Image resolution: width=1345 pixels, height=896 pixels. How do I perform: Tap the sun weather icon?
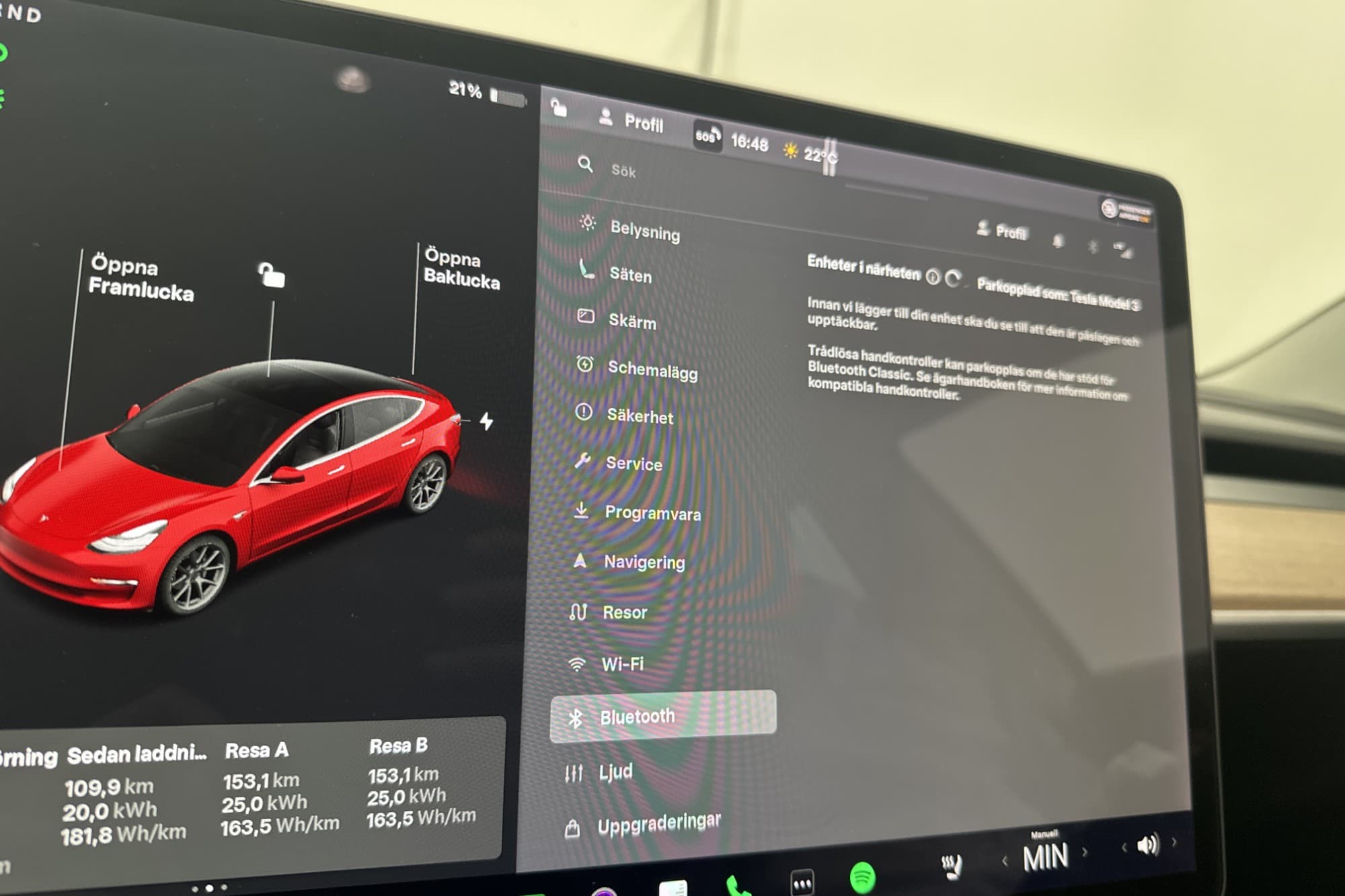(791, 151)
